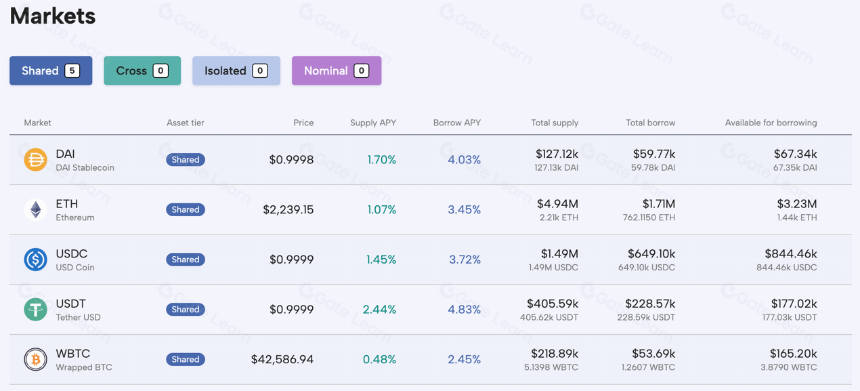Image resolution: width=860 pixels, height=391 pixels.
Task: Click the 4.83% borrow APY value
Action: click(x=465, y=309)
